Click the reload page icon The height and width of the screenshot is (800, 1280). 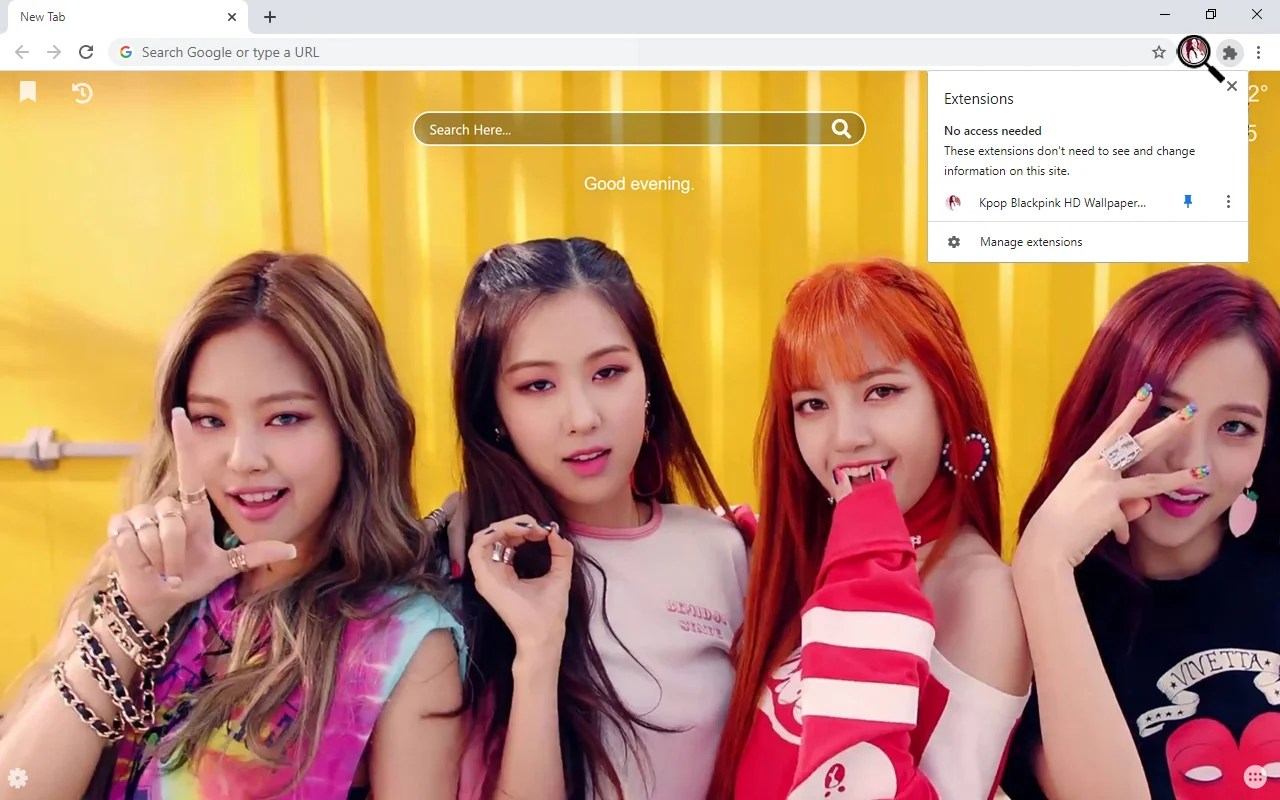86,52
